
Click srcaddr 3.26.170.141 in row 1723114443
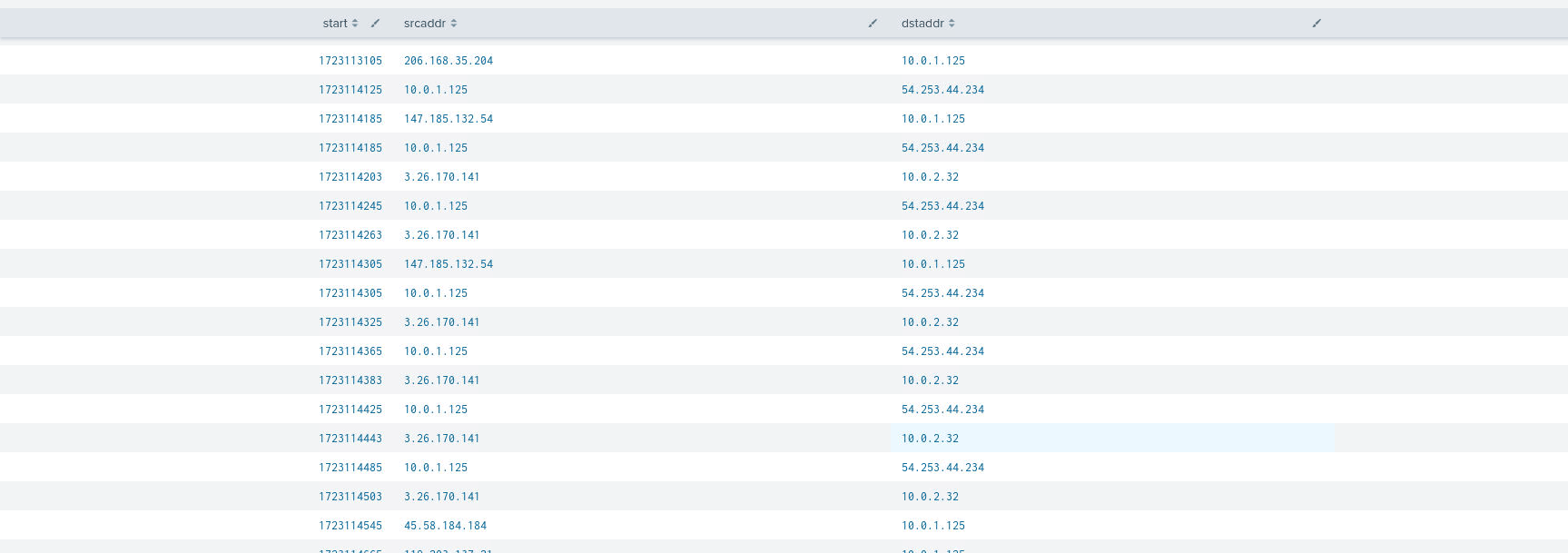442,439
